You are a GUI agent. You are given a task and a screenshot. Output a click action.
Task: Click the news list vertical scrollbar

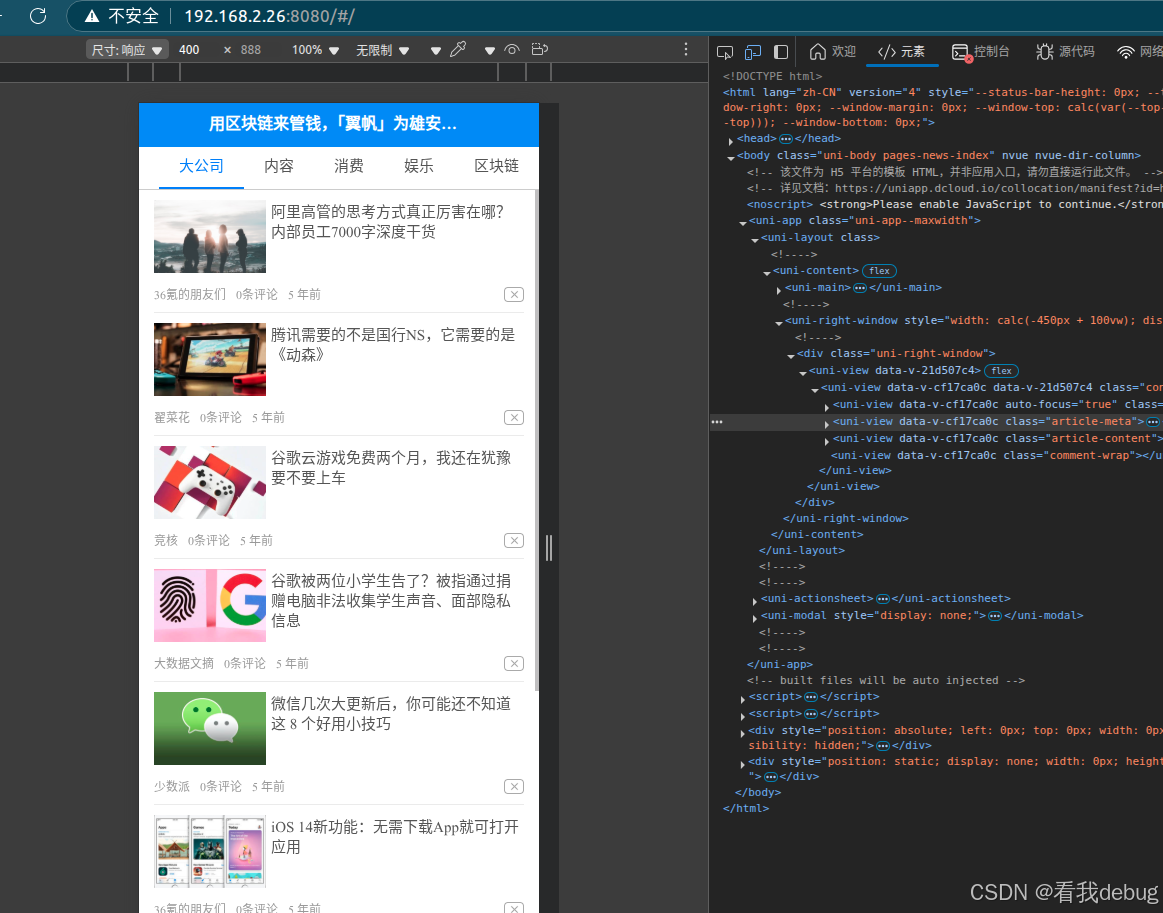(x=536, y=441)
